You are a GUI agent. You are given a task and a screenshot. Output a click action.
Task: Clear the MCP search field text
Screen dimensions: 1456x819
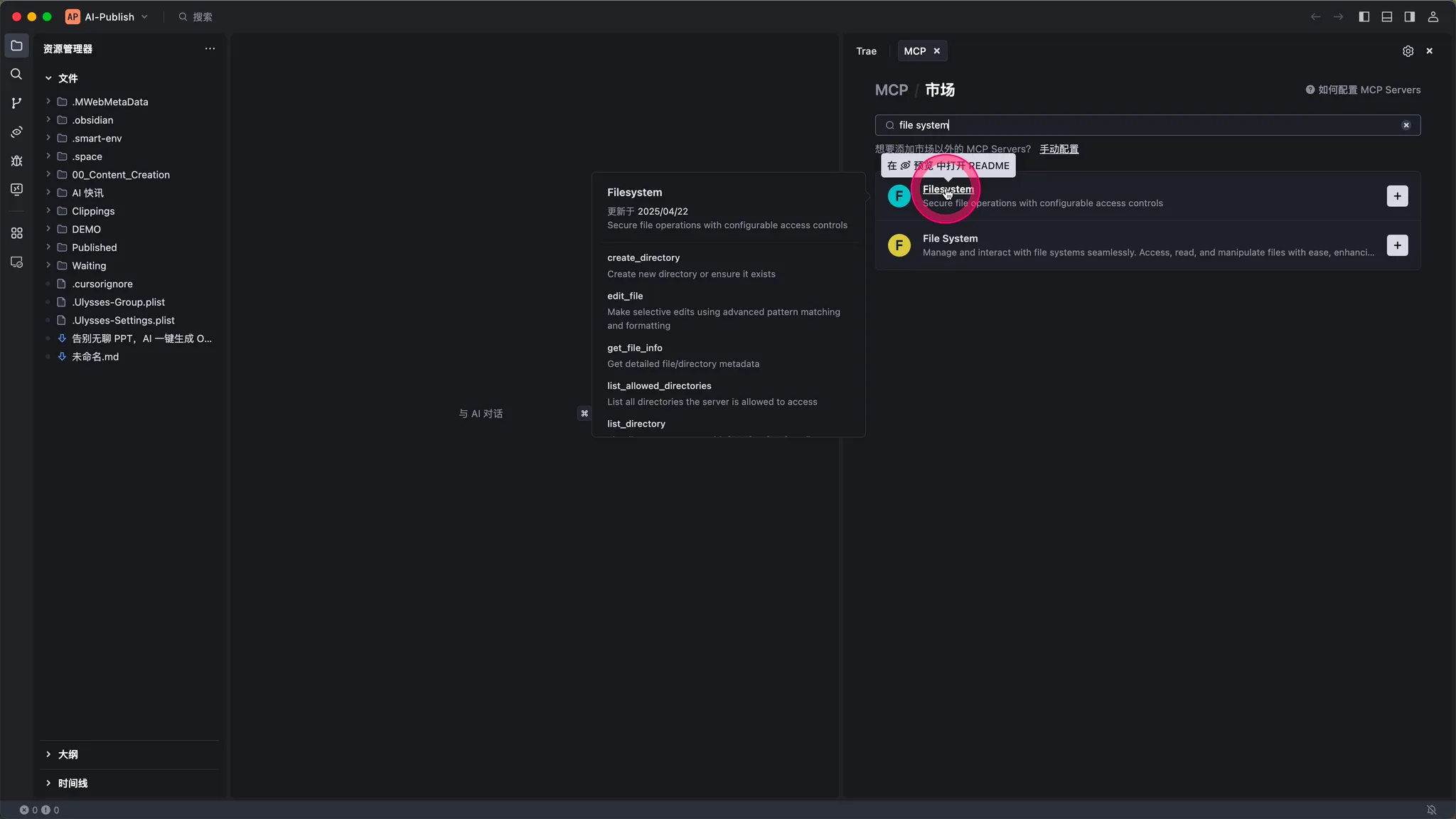point(1406,125)
